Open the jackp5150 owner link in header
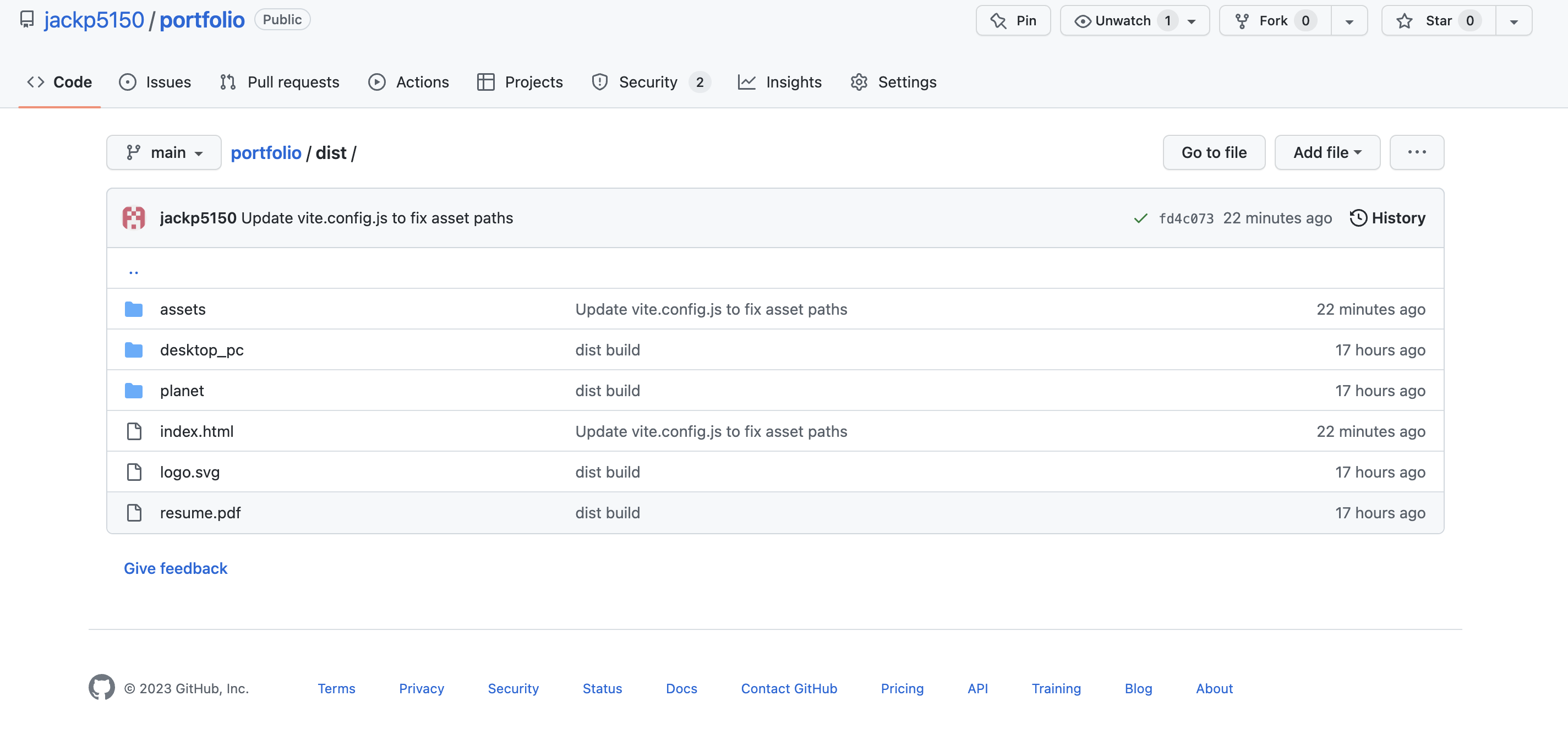The height and width of the screenshot is (729, 1568). [x=94, y=19]
